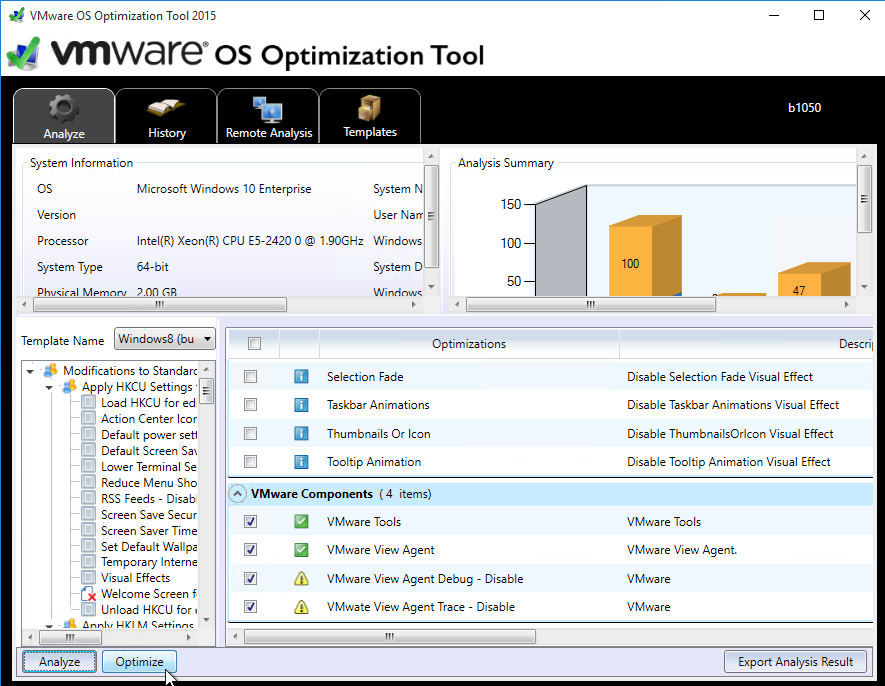Switch to the Analyze tab
885x686 pixels.
point(64,116)
